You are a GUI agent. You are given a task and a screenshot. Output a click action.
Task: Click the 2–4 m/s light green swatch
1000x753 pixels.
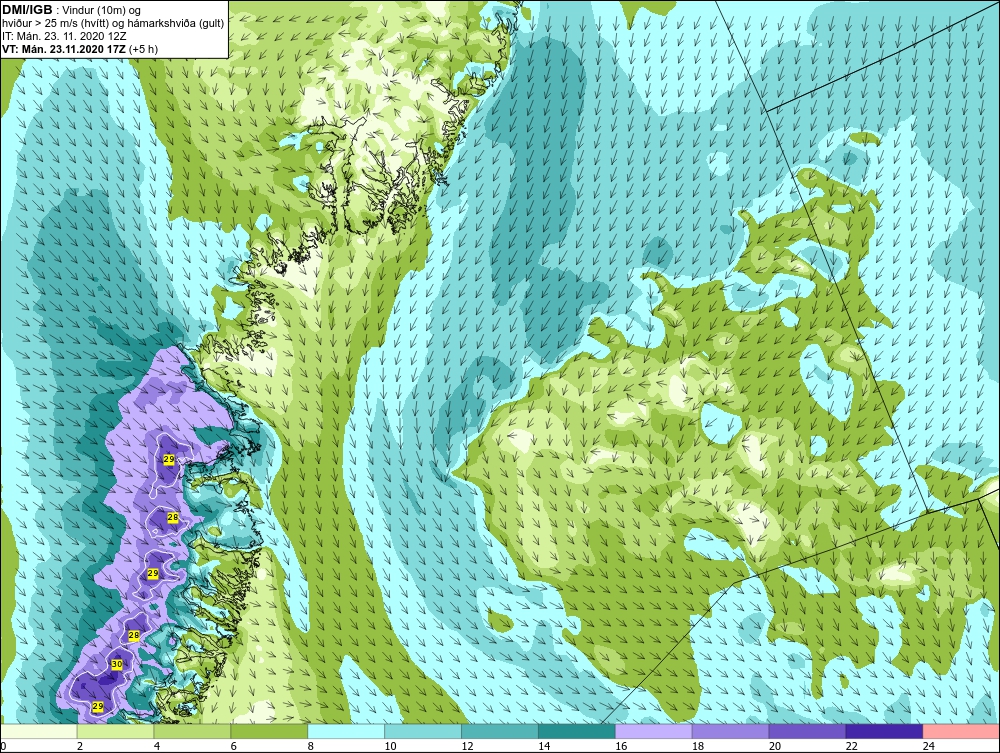[115, 731]
